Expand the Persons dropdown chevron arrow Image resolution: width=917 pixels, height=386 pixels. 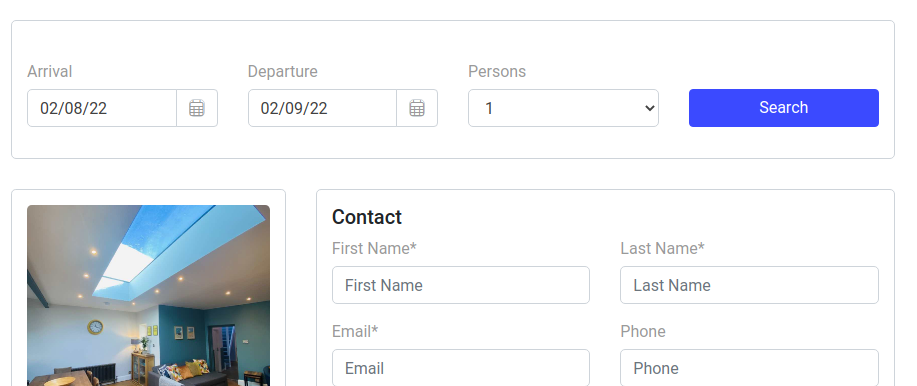649,108
